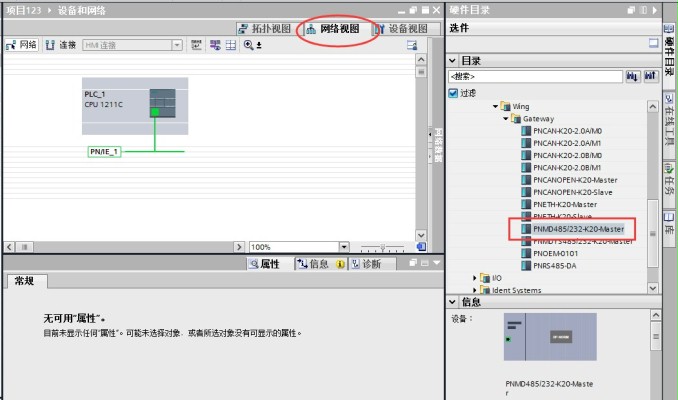This screenshot has width=678, height=400.
Task: Open the 100% zoom level dropdown
Action: (x=344, y=247)
